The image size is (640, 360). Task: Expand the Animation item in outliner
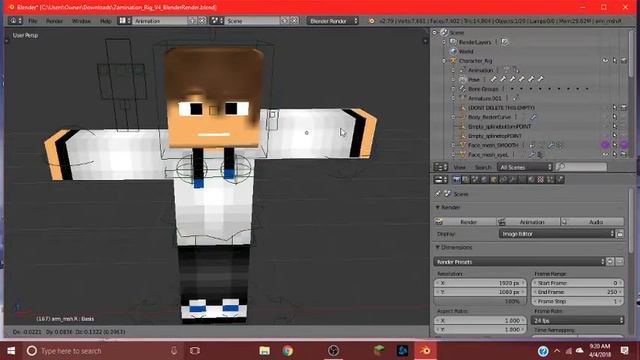453,70
